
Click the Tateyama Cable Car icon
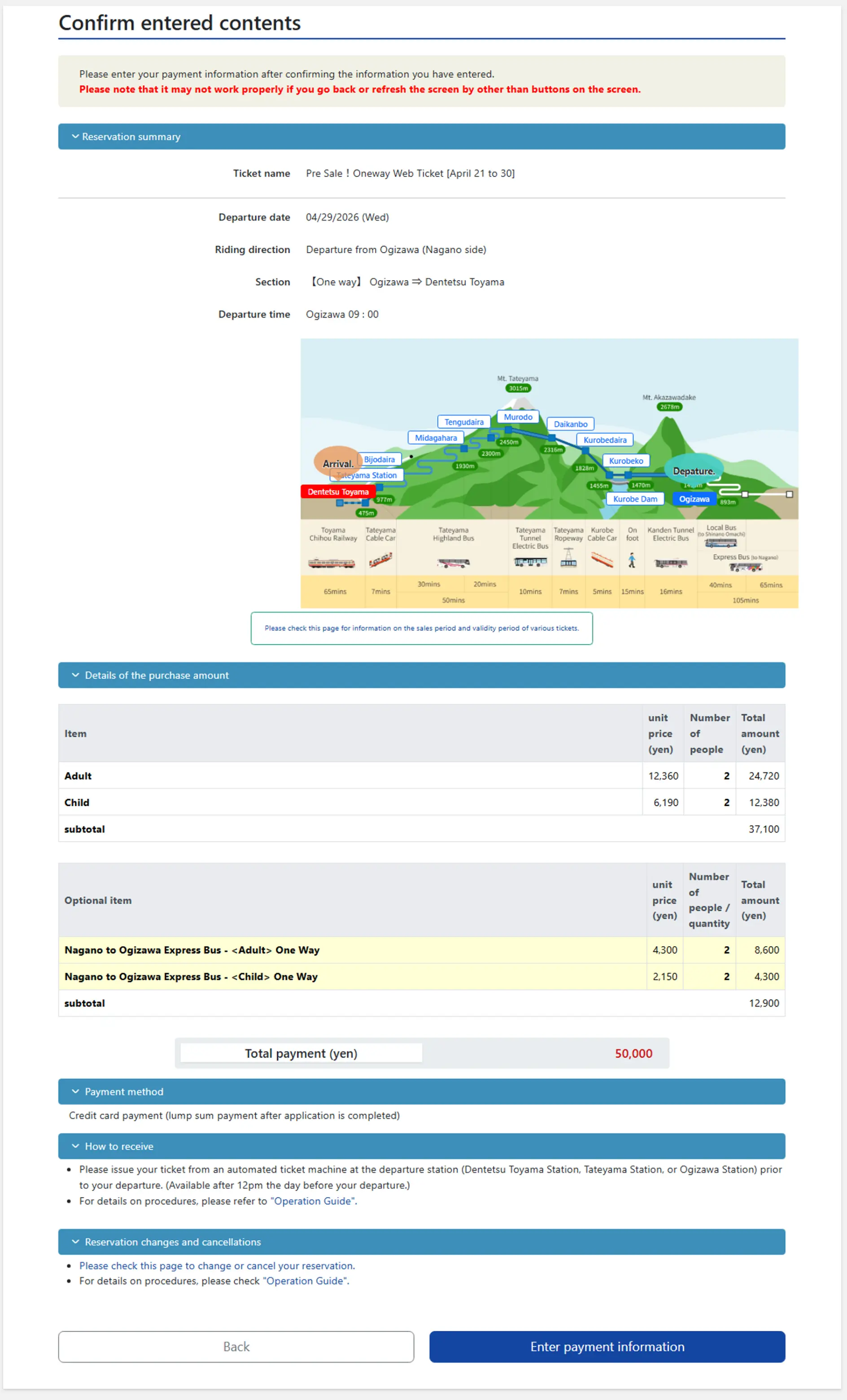(x=380, y=561)
